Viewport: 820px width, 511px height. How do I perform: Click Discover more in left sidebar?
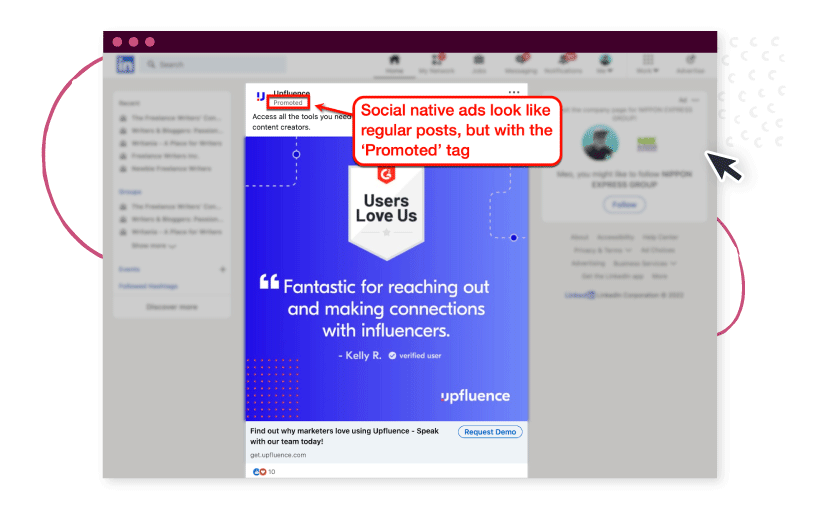pos(172,307)
